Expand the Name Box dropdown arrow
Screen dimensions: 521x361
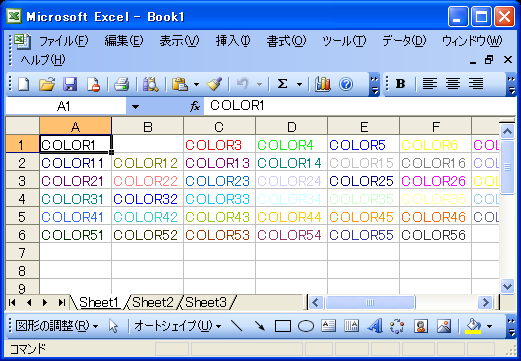coord(135,107)
